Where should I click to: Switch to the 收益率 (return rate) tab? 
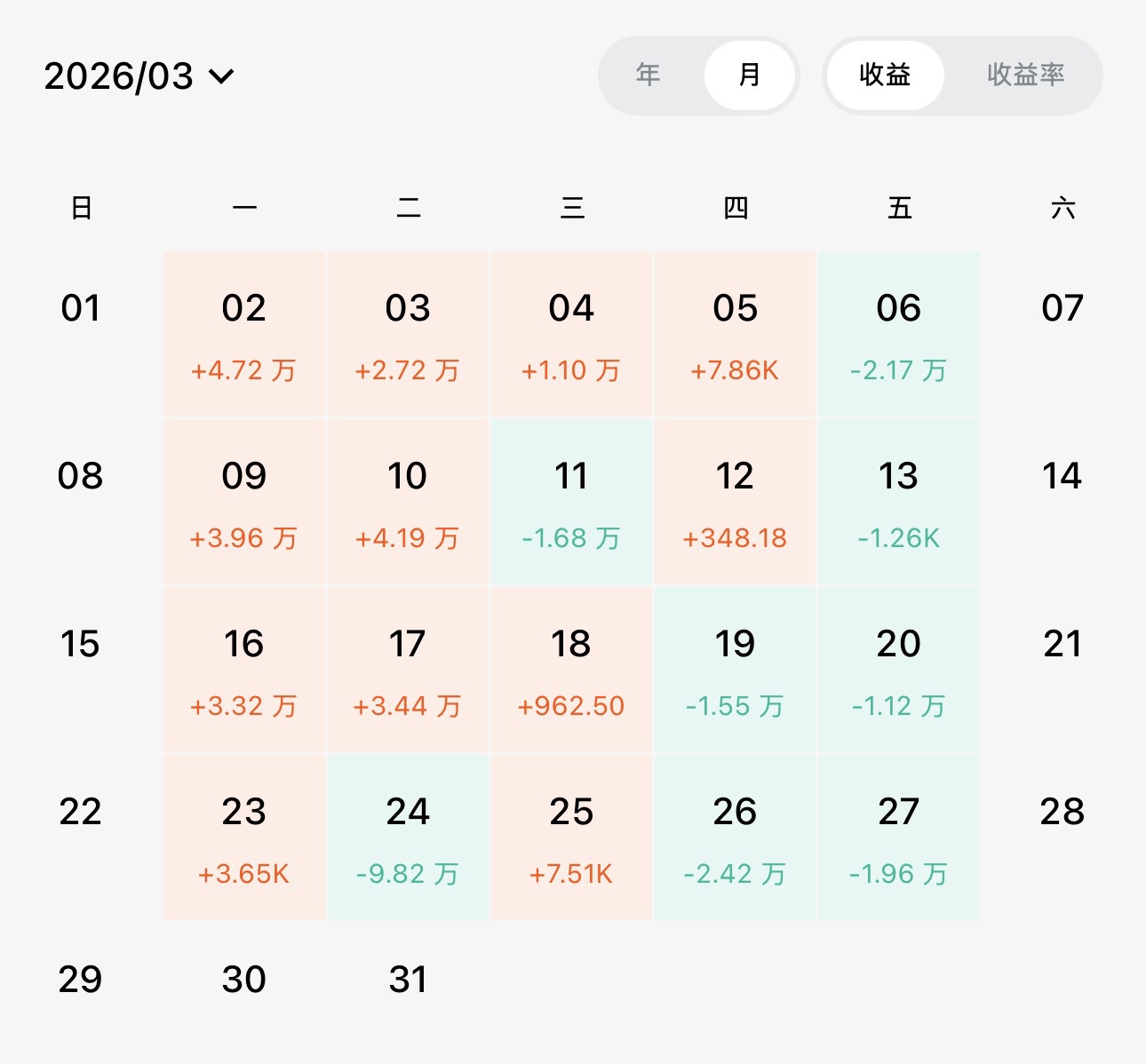(1025, 75)
